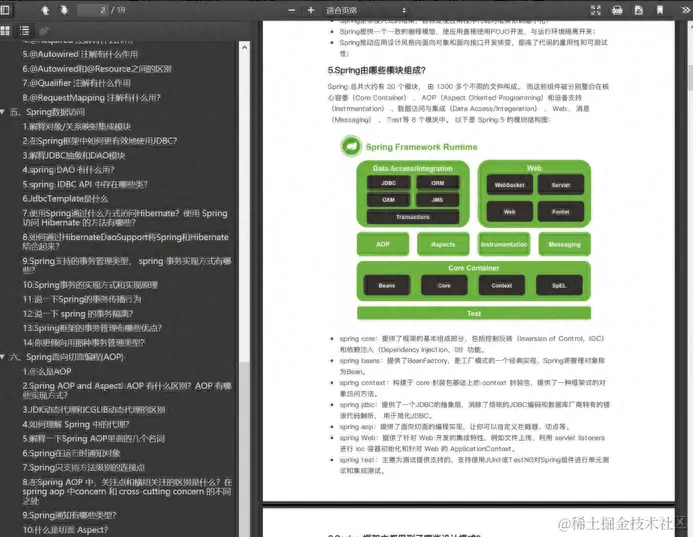Open item 2.在Spring框架中如何更有效地使用JDBC?
The height and width of the screenshot is (537, 693).
click(x=99, y=141)
